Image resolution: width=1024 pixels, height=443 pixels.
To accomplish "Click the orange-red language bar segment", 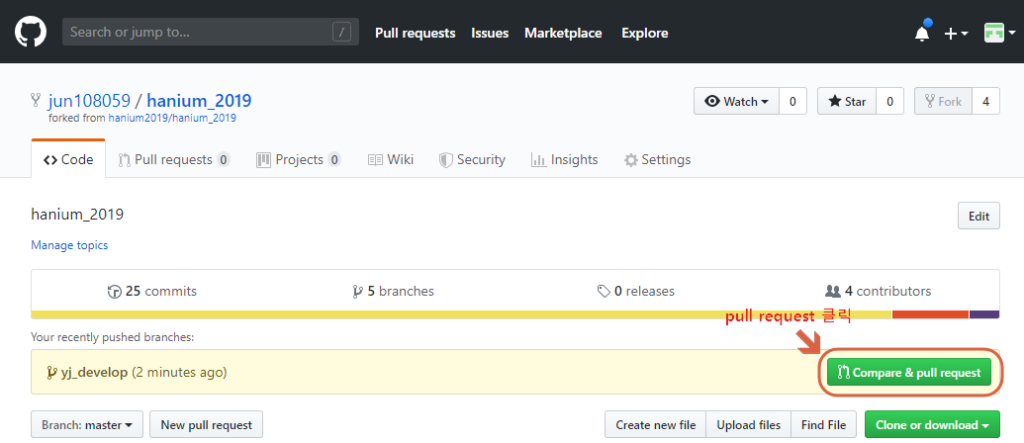I will [x=930, y=314].
